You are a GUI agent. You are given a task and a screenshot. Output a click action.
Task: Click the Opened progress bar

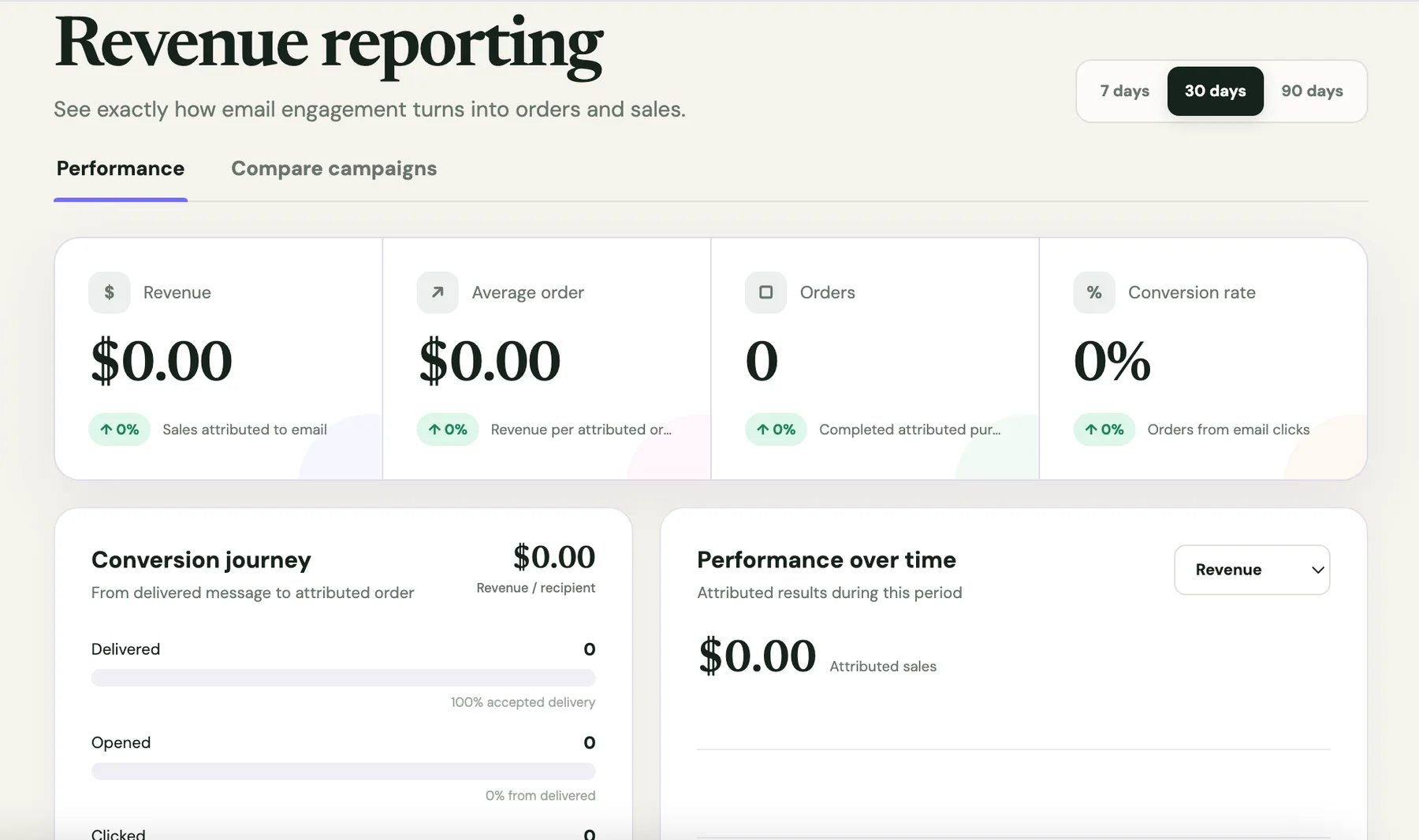coord(344,771)
